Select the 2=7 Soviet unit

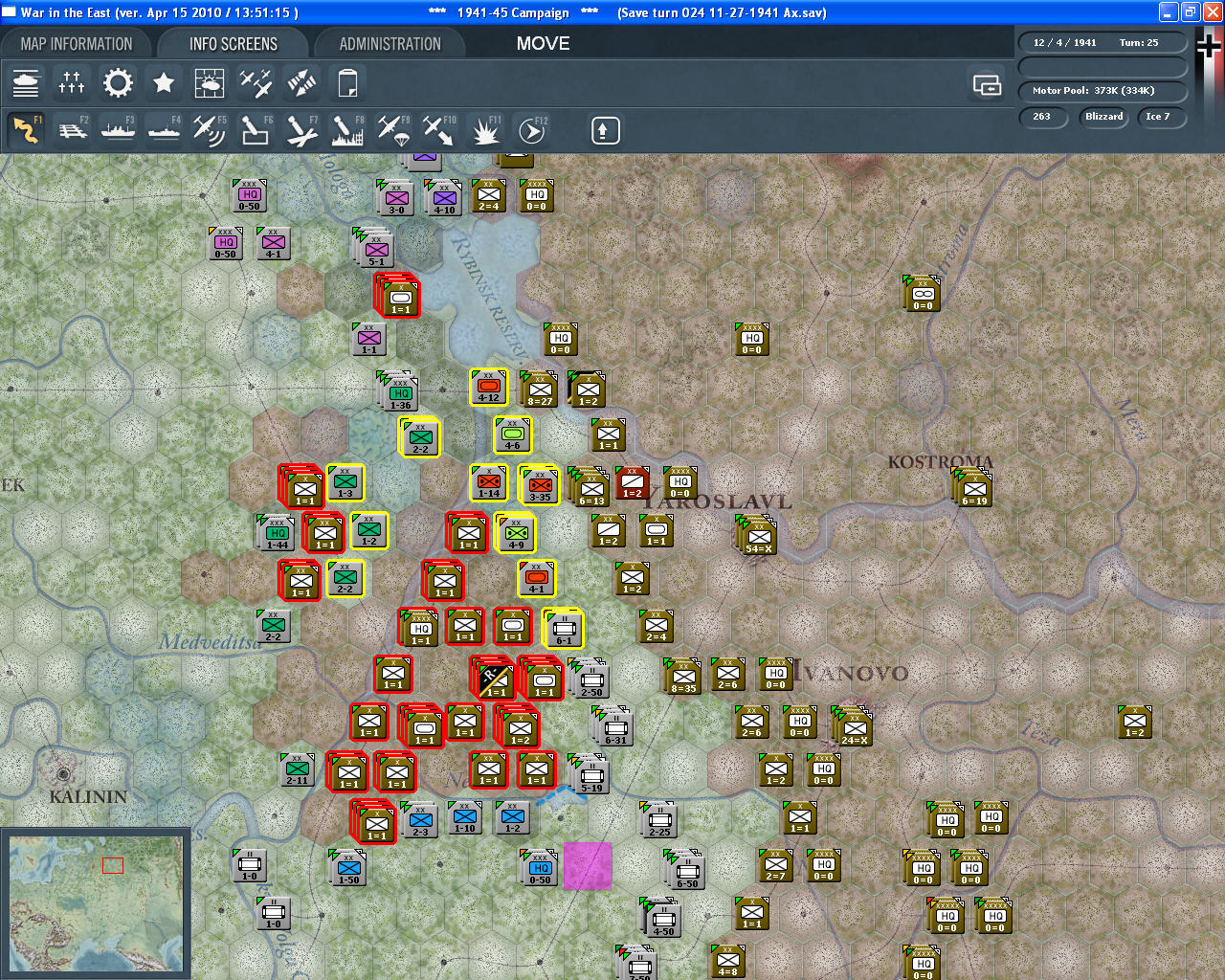point(776,866)
